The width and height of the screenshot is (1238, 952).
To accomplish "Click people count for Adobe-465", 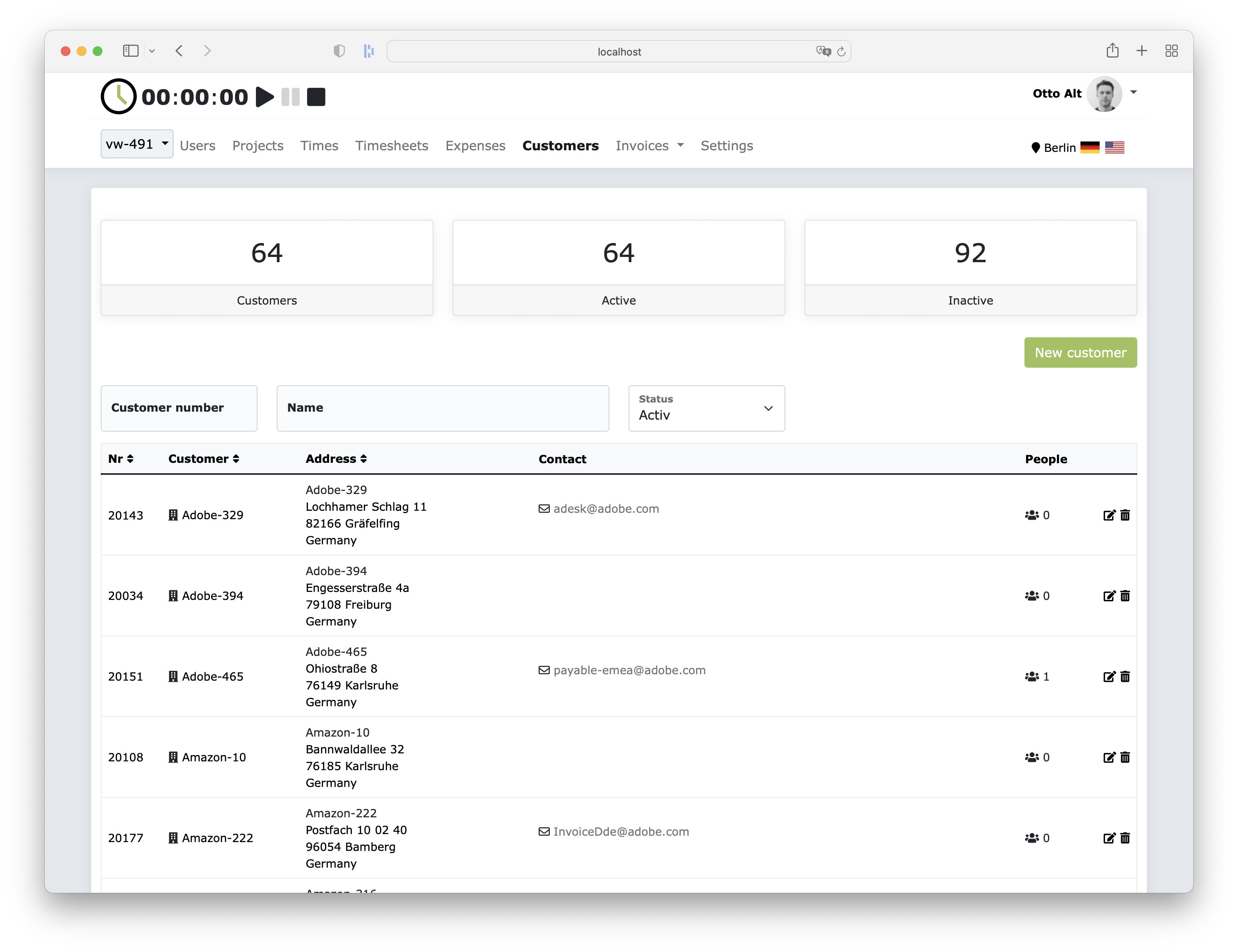I will [1037, 677].
